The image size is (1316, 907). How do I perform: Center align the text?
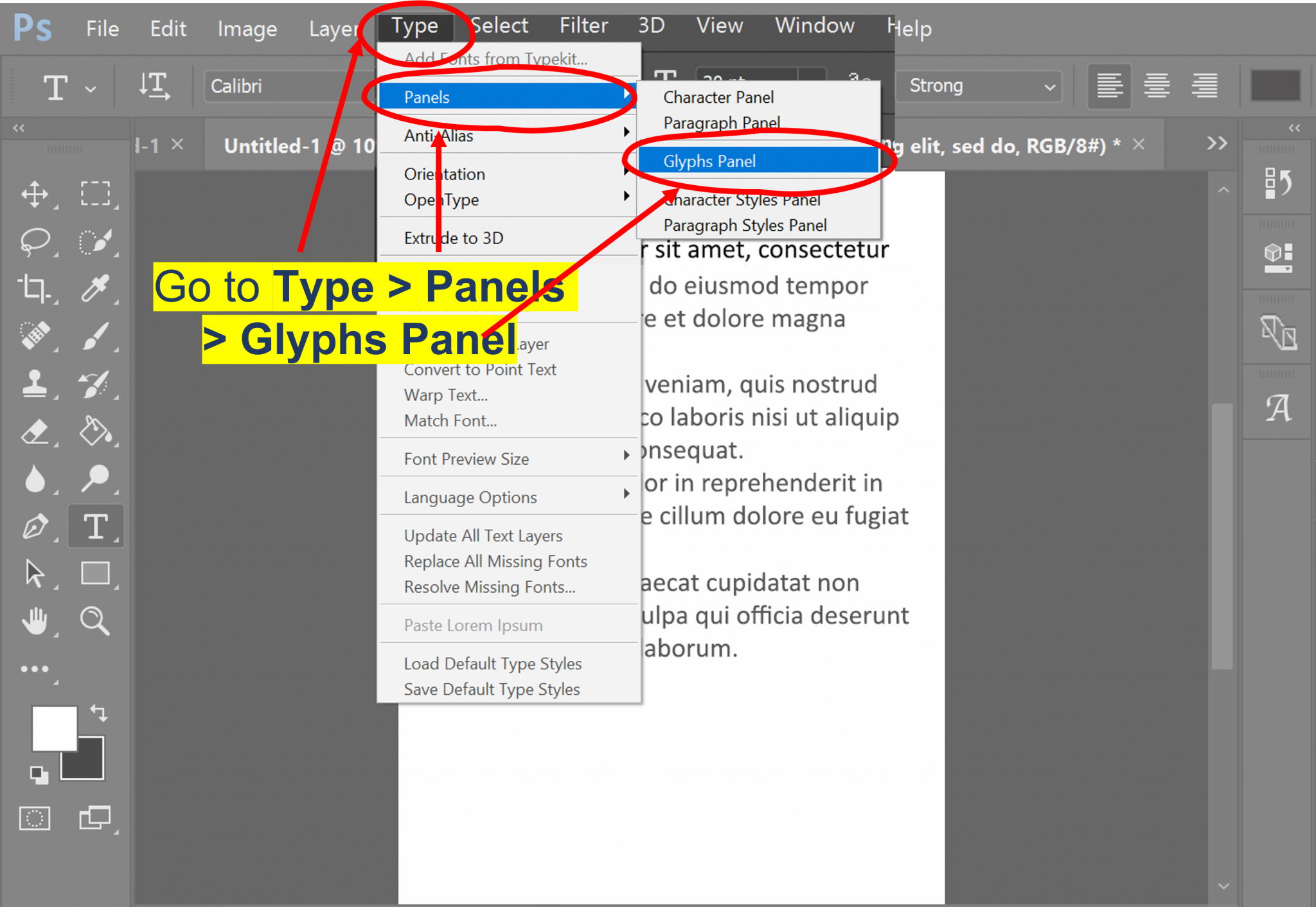pos(1157,85)
